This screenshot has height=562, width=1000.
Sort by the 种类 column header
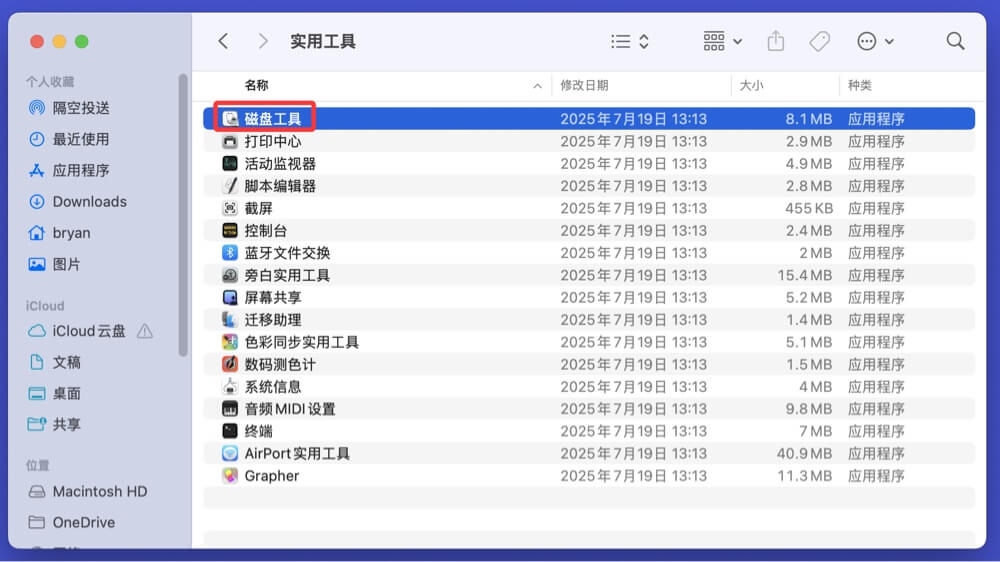(860, 85)
